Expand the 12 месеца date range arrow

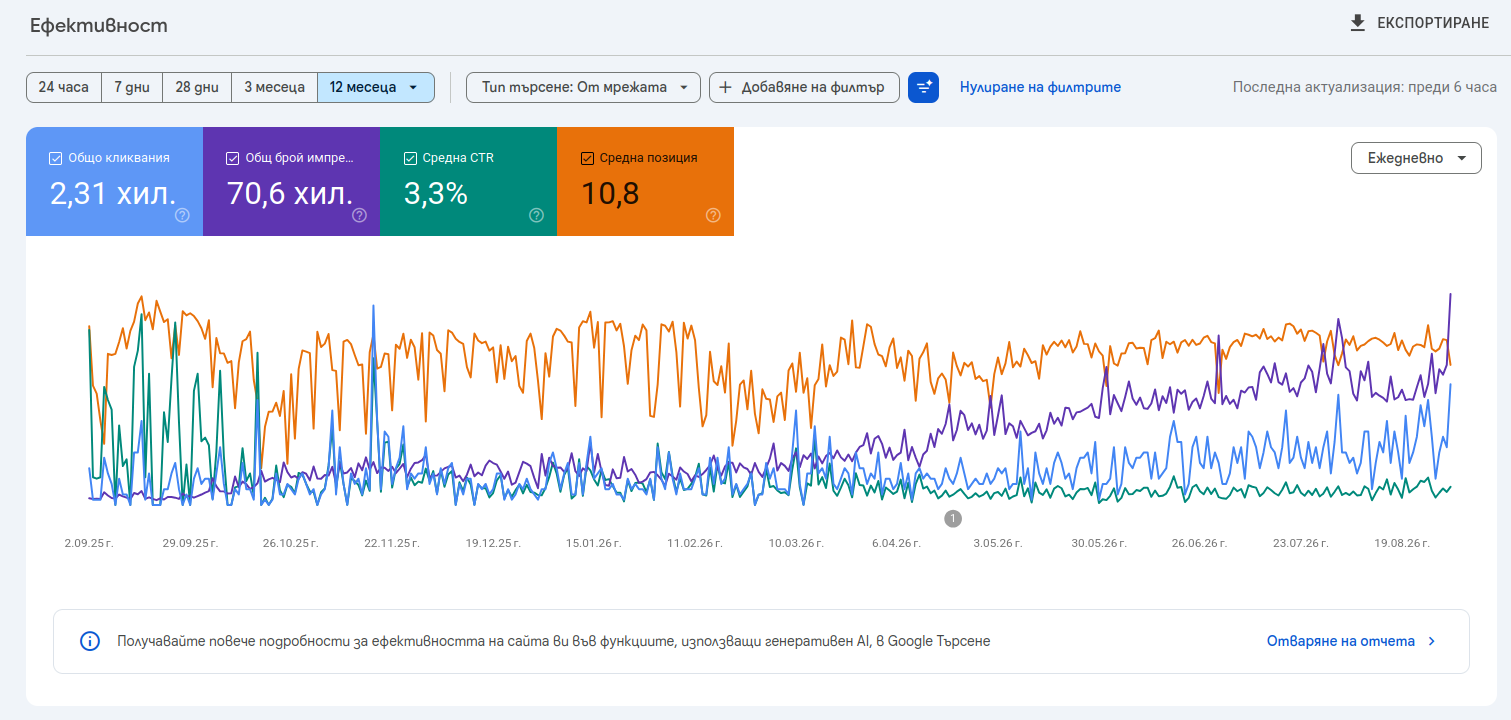(x=413, y=87)
